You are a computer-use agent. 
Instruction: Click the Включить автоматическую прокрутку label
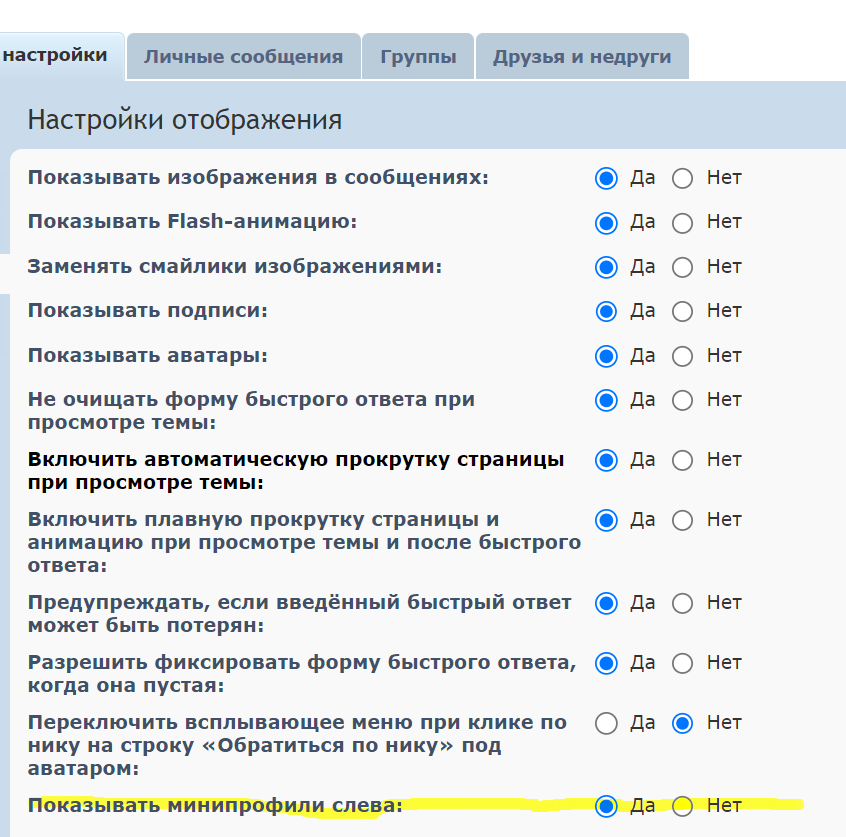(x=296, y=471)
